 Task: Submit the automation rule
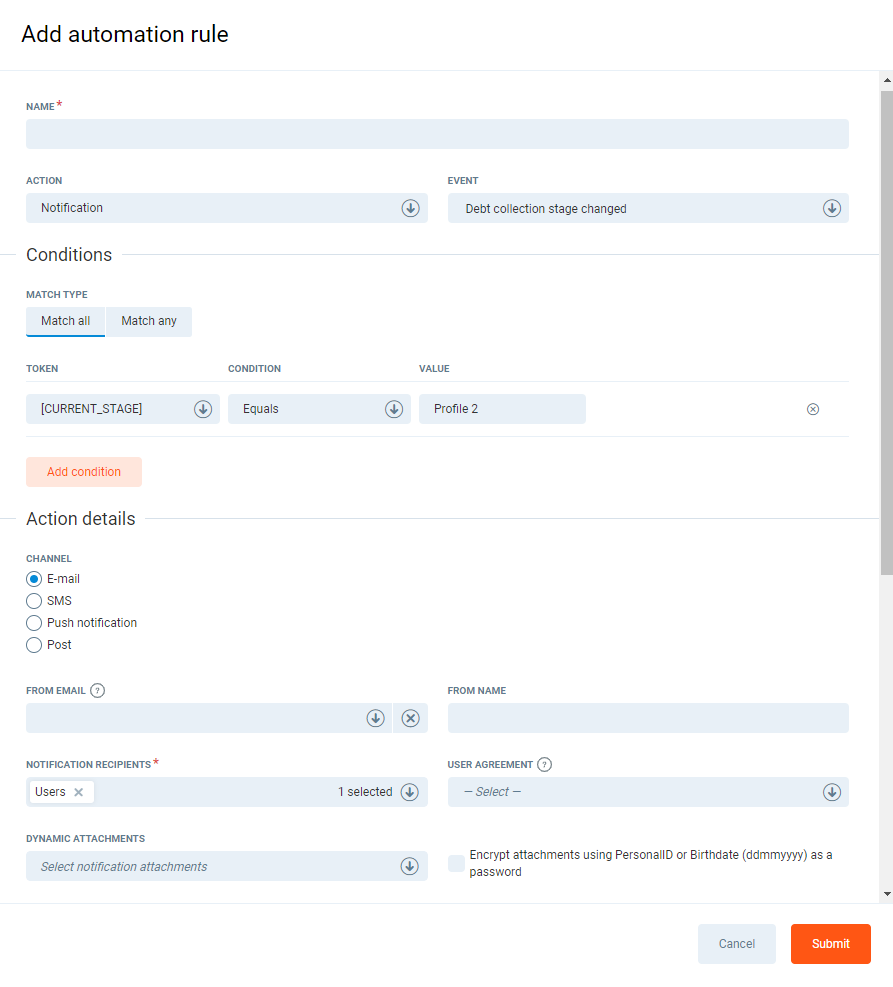(x=830, y=944)
